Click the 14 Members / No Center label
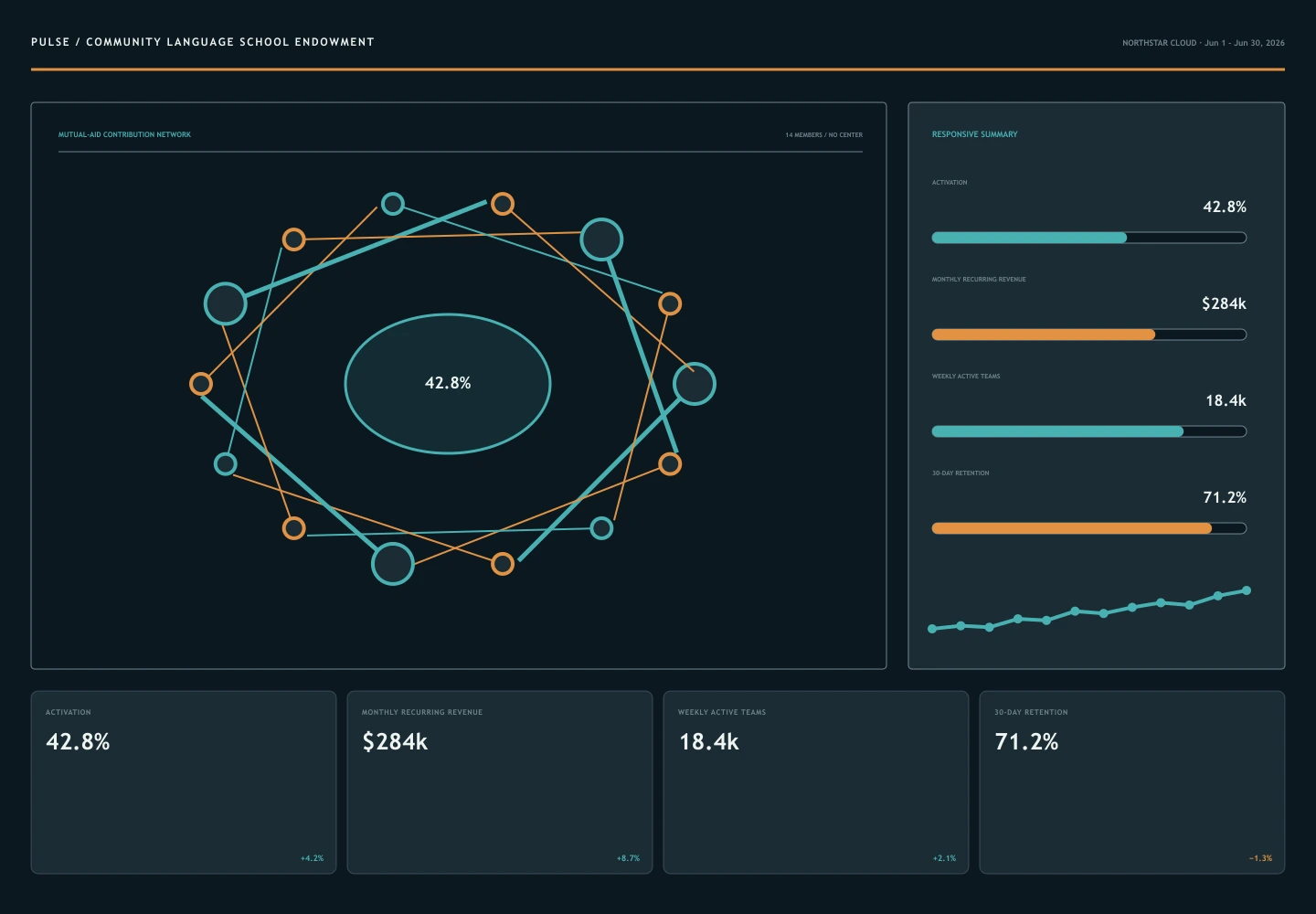 click(x=823, y=135)
